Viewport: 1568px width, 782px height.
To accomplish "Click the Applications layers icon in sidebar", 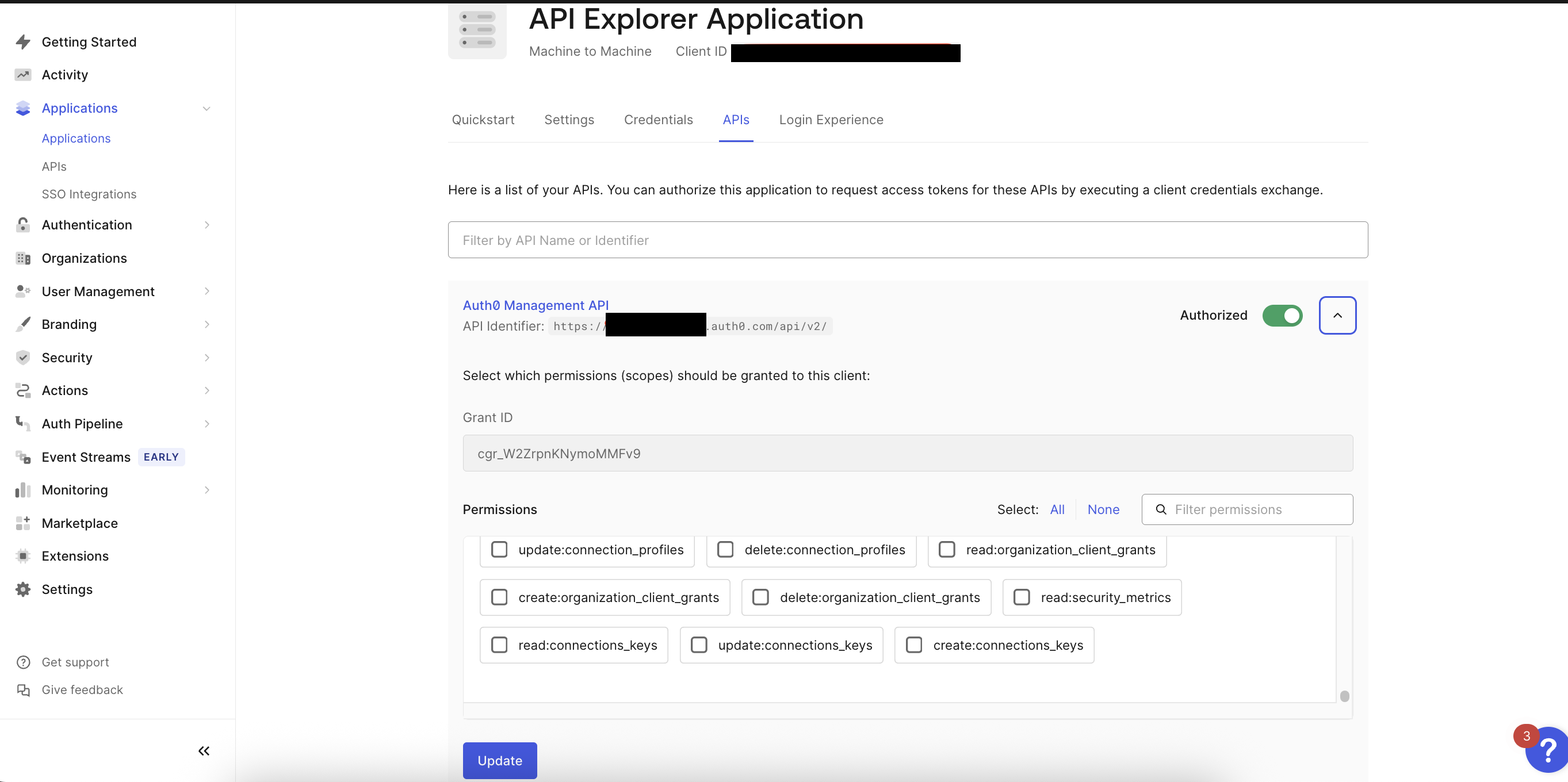I will click(x=23, y=108).
